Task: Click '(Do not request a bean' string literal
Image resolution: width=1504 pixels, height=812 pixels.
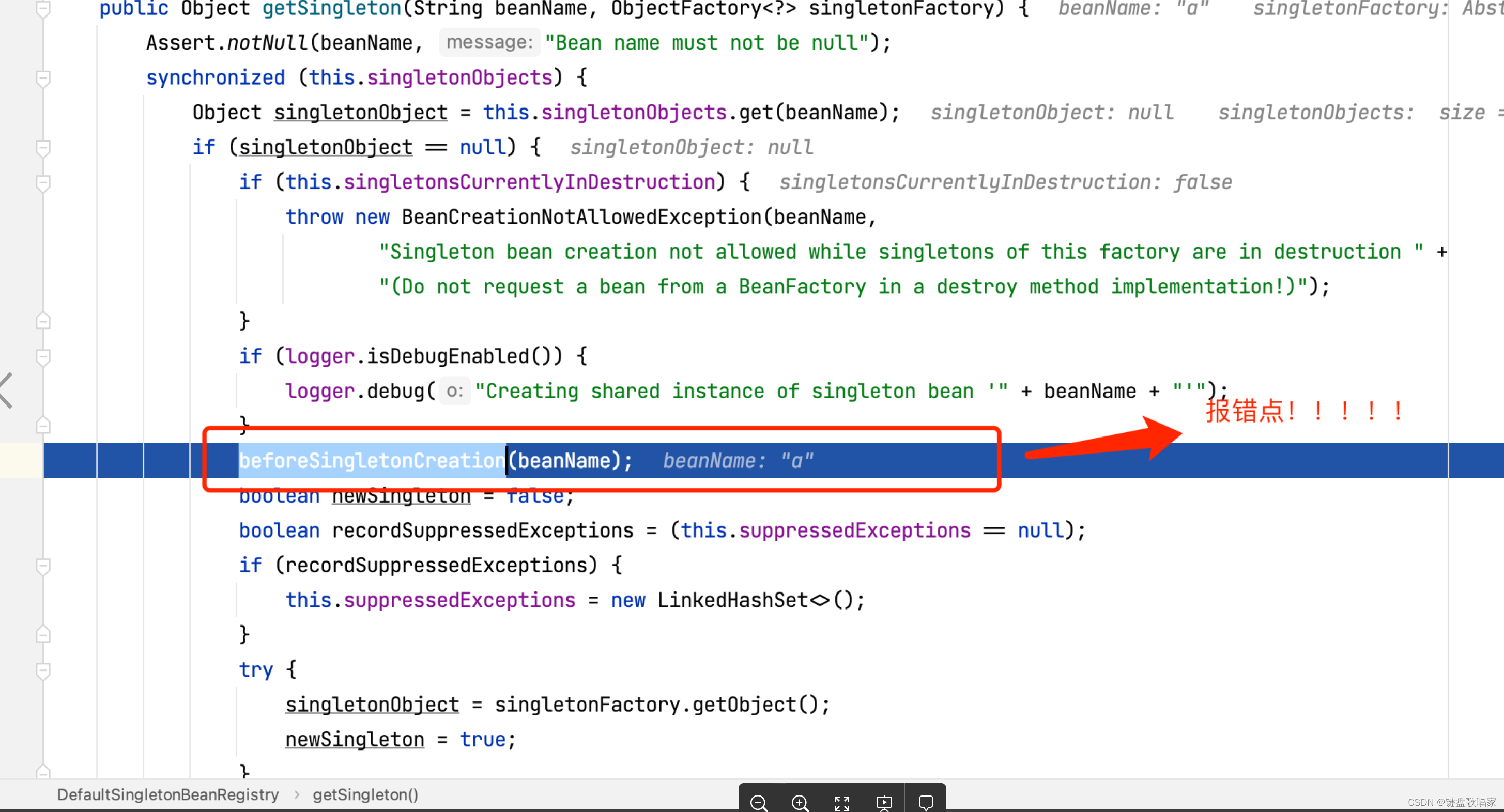Action: (843, 286)
